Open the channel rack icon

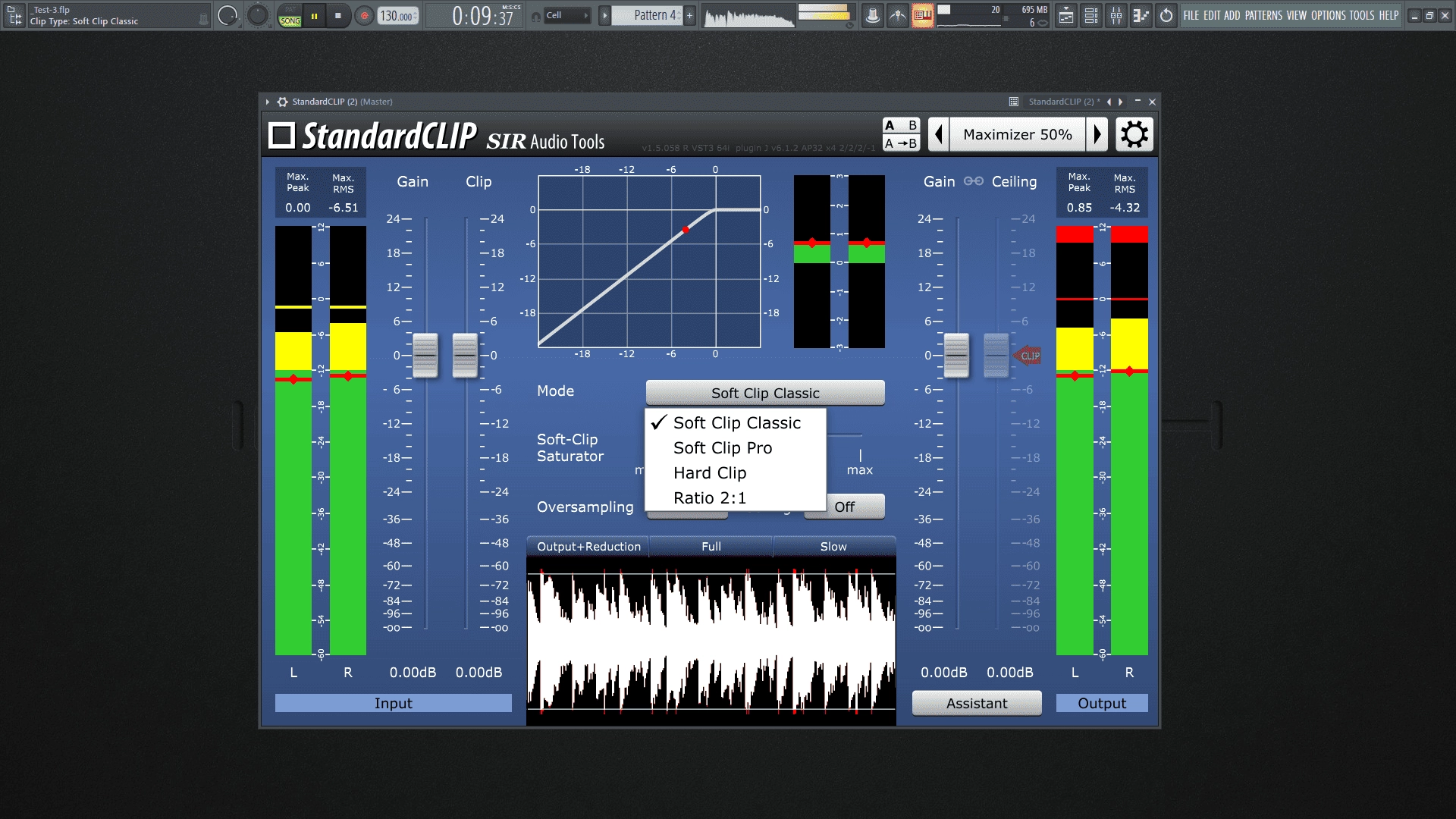pyautogui.click(x=1091, y=15)
